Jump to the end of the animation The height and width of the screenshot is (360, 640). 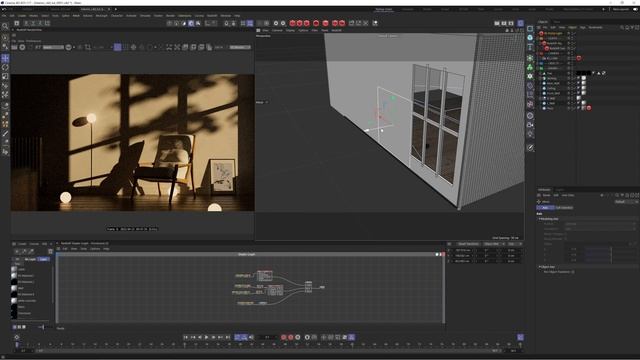228,337
